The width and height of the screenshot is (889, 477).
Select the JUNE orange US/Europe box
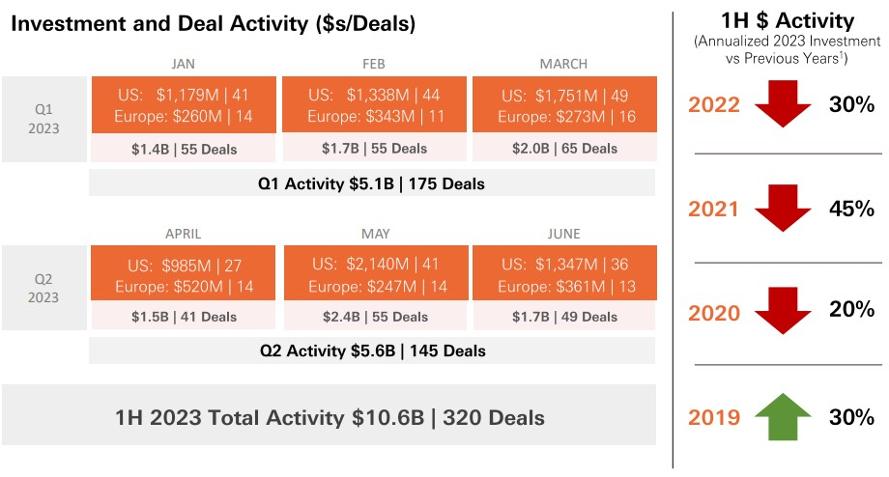[565, 273]
